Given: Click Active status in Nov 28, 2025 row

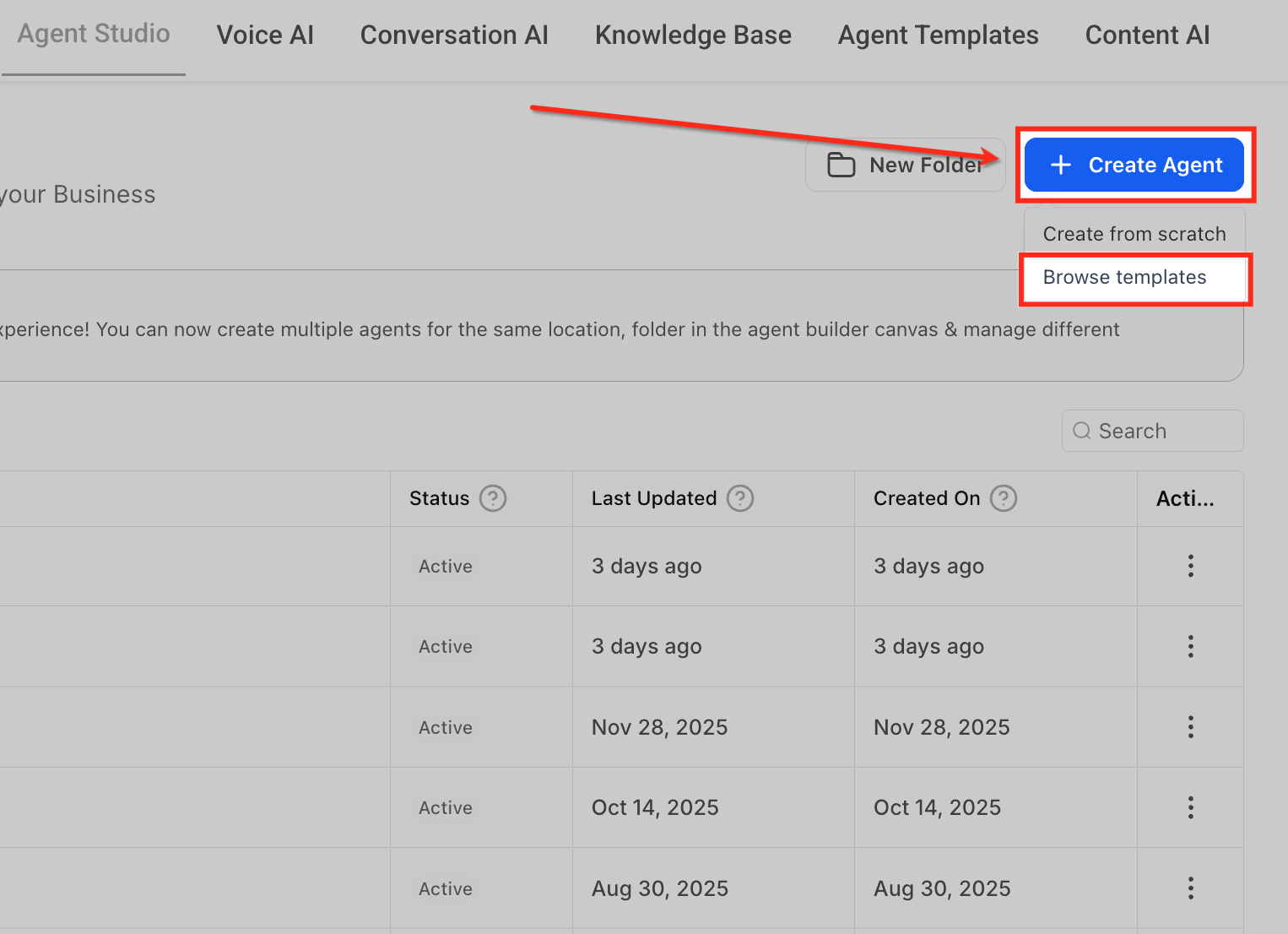Looking at the screenshot, I should tap(446, 727).
